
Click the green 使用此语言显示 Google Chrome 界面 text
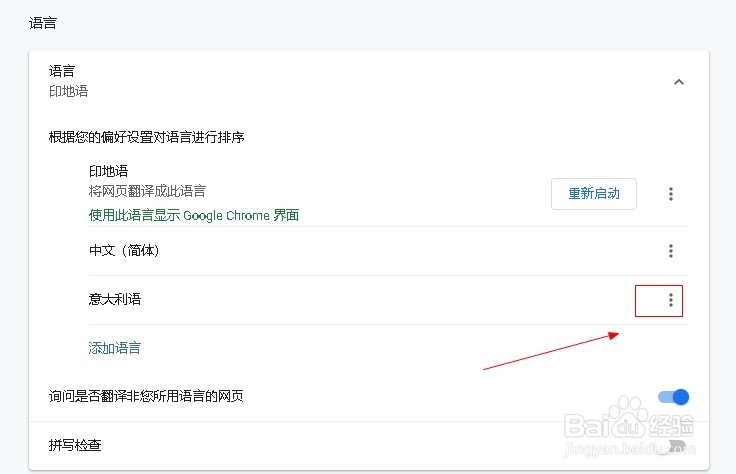(x=194, y=215)
